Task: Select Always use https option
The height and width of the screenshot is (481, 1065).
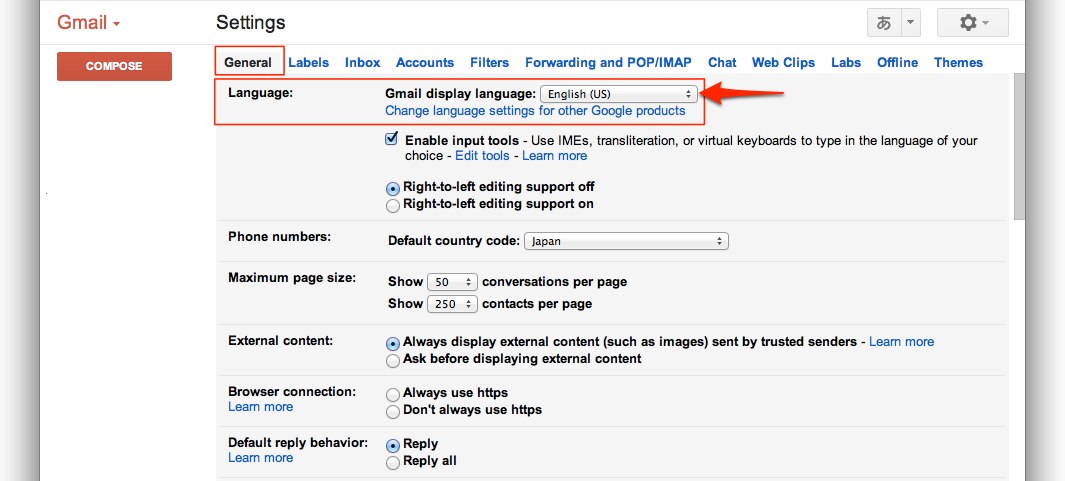Action: (x=393, y=395)
